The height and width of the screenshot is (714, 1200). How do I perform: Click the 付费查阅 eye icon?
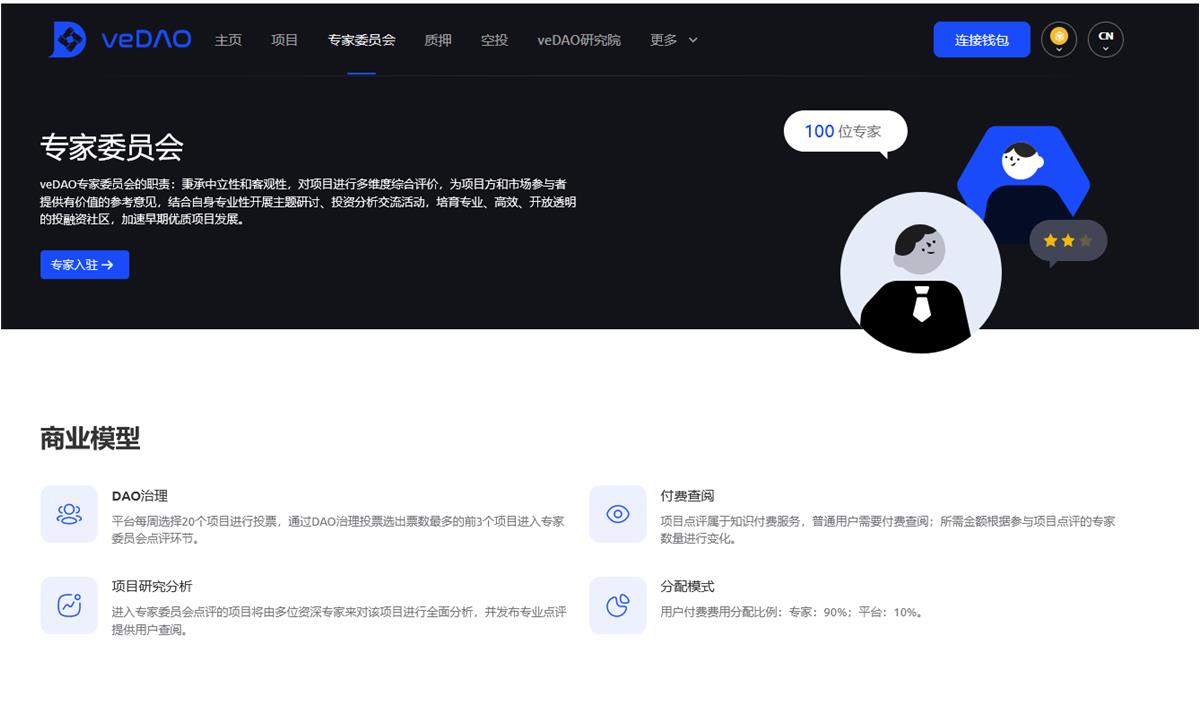pos(617,514)
